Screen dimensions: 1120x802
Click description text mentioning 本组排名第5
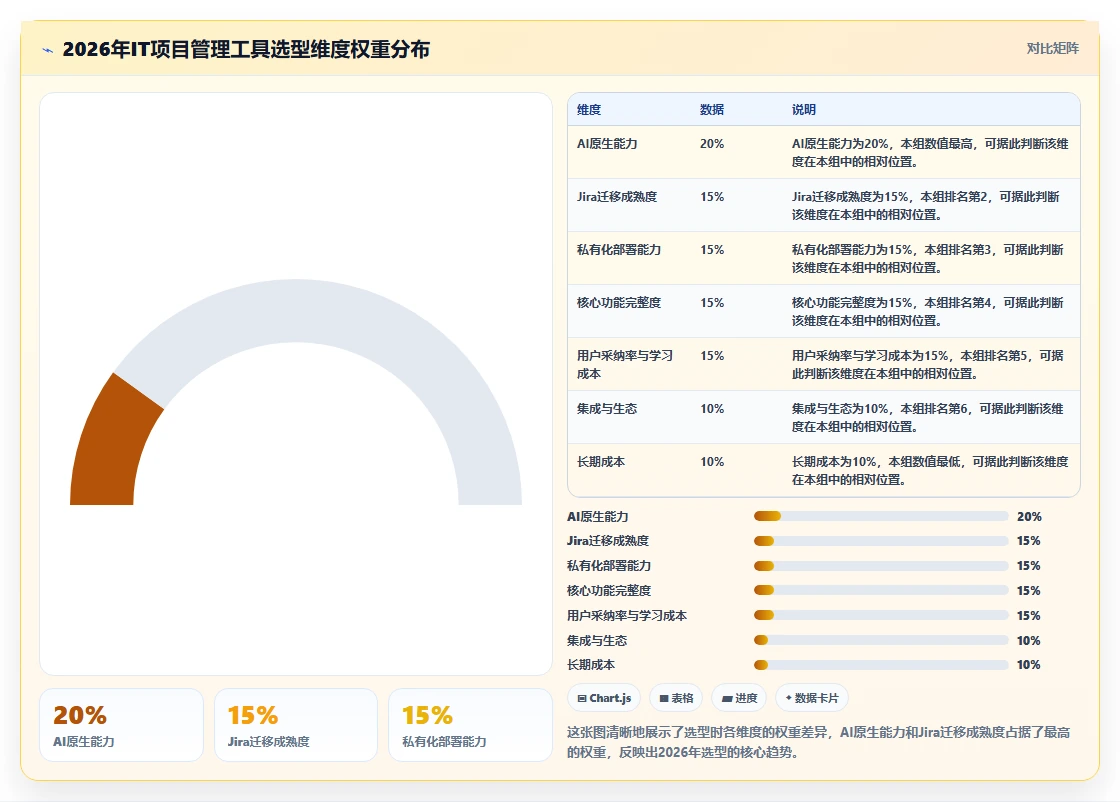click(x=928, y=364)
